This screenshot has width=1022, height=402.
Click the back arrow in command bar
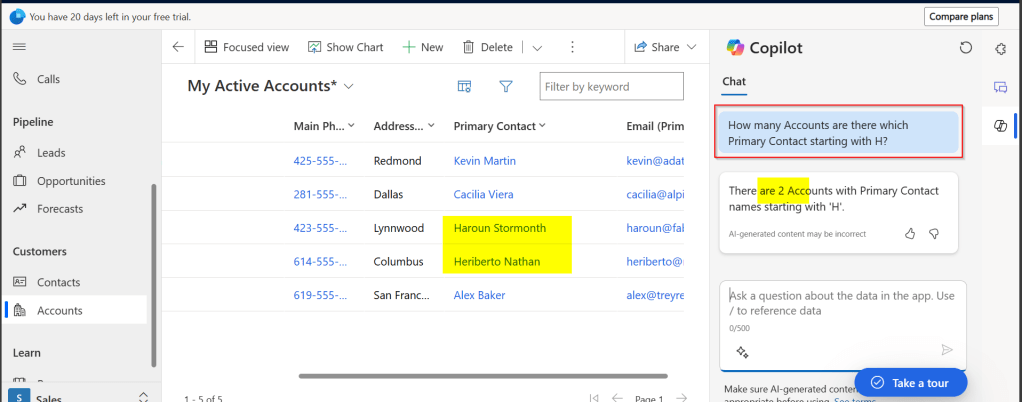coord(178,47)
